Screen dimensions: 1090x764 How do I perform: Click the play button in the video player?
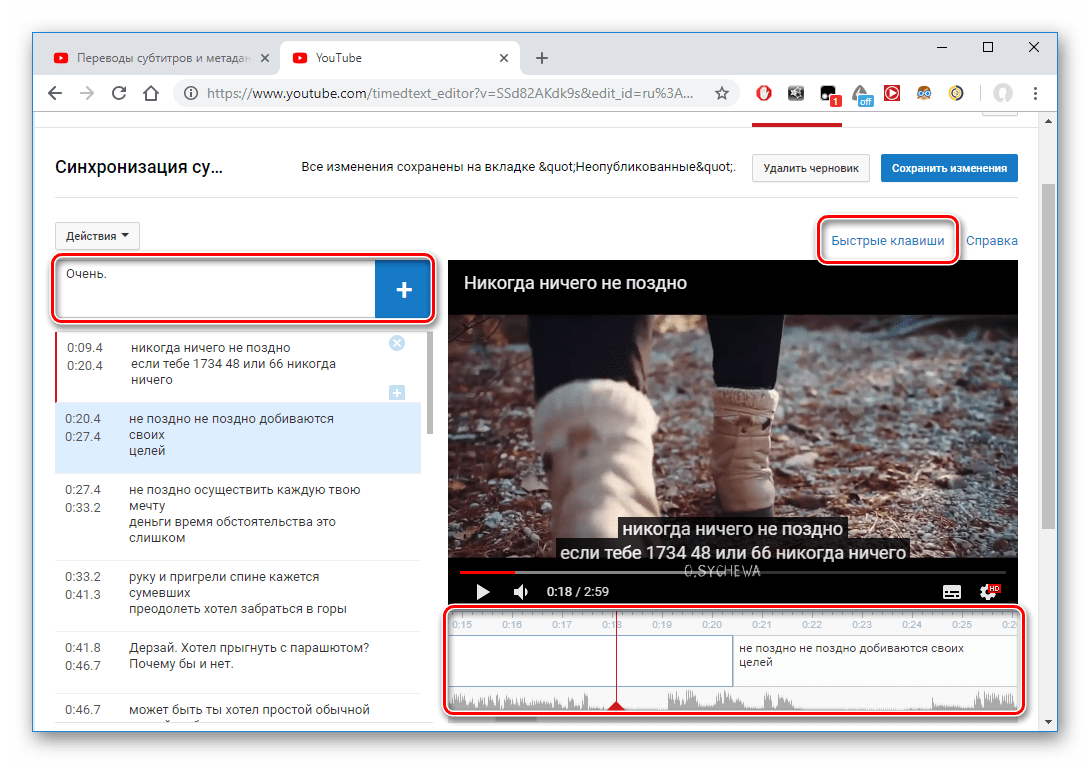[x=484, y=591]
